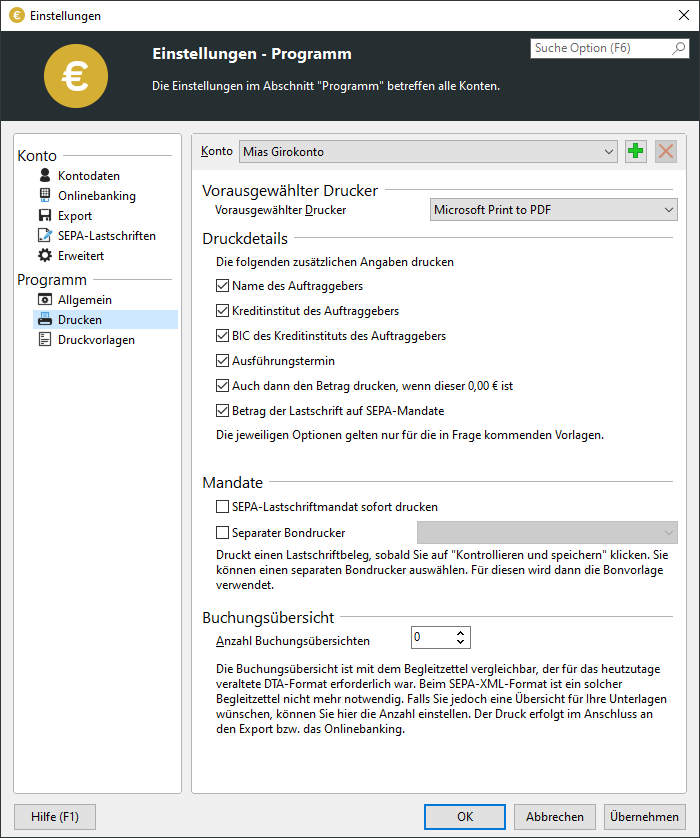Open the Konto dropdown Mias Girokonto
This screenshot has height=838, width=700.
pos(428,152)
